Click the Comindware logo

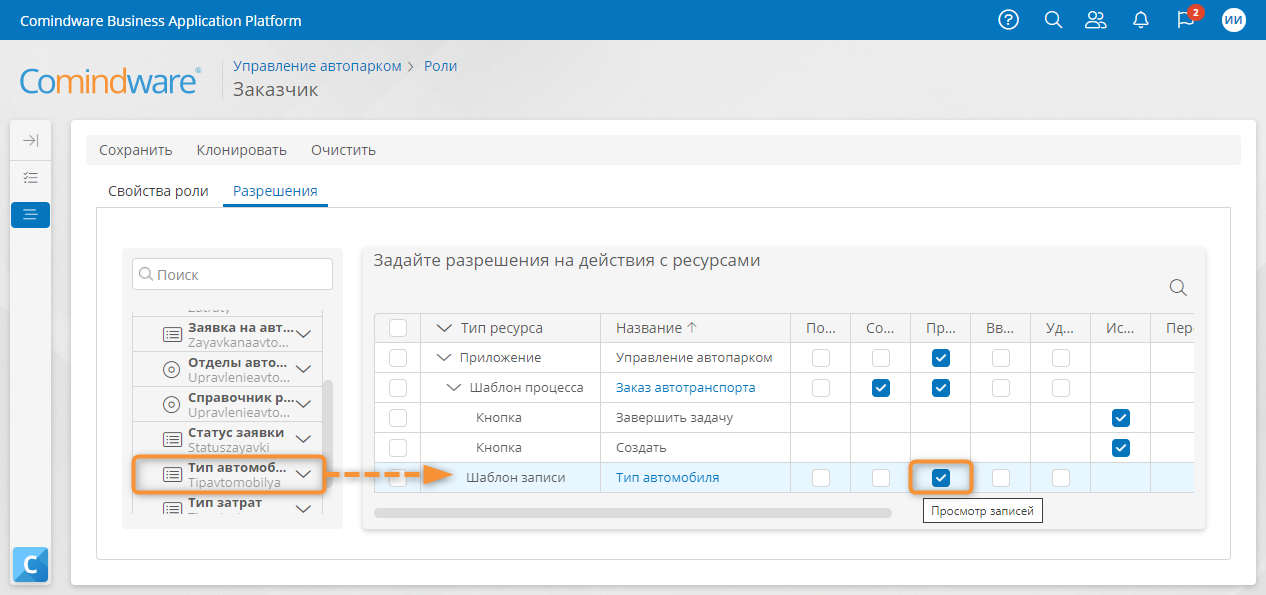point(110,80)
